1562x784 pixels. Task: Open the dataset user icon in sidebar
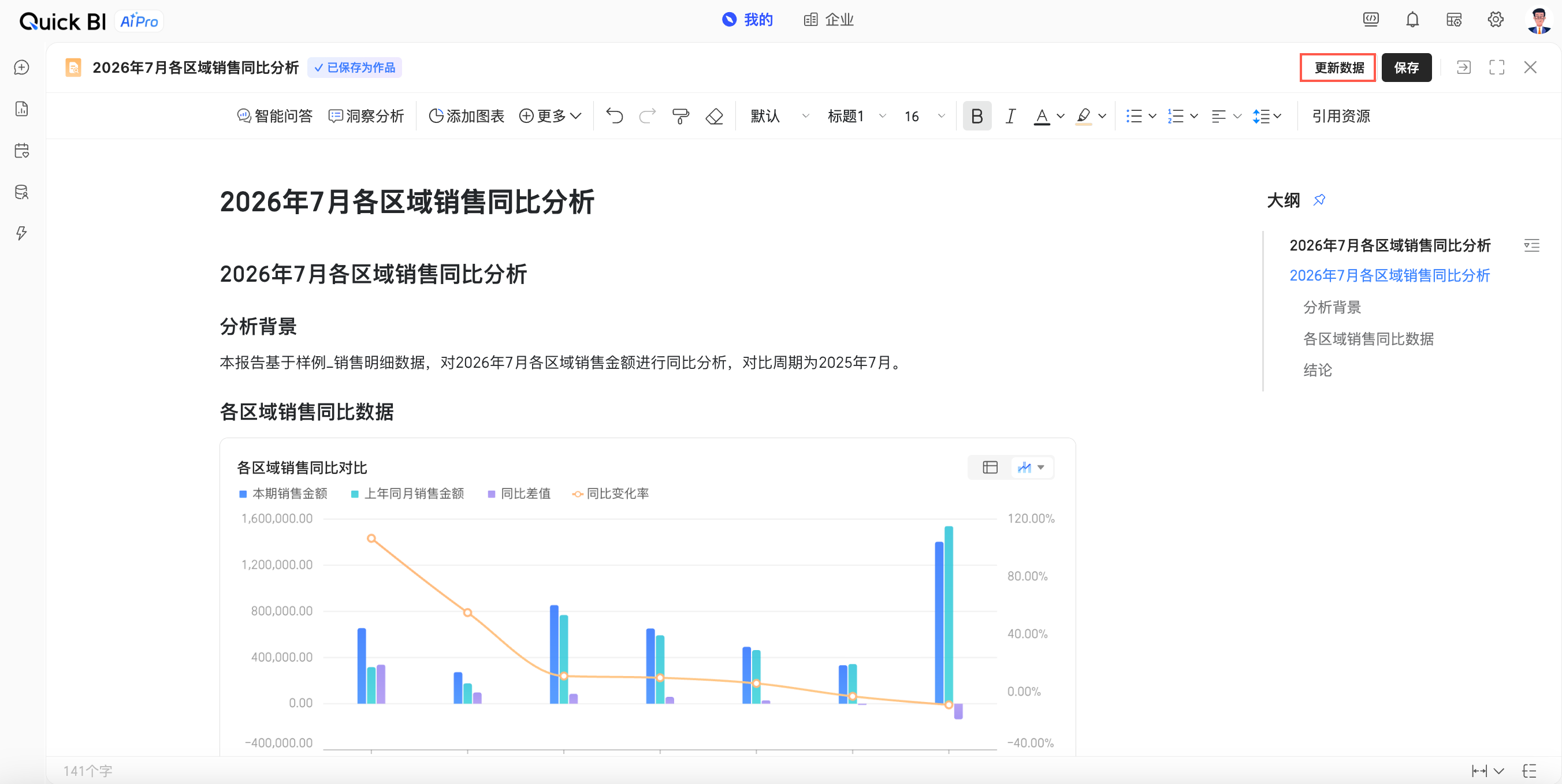[22, 192]
